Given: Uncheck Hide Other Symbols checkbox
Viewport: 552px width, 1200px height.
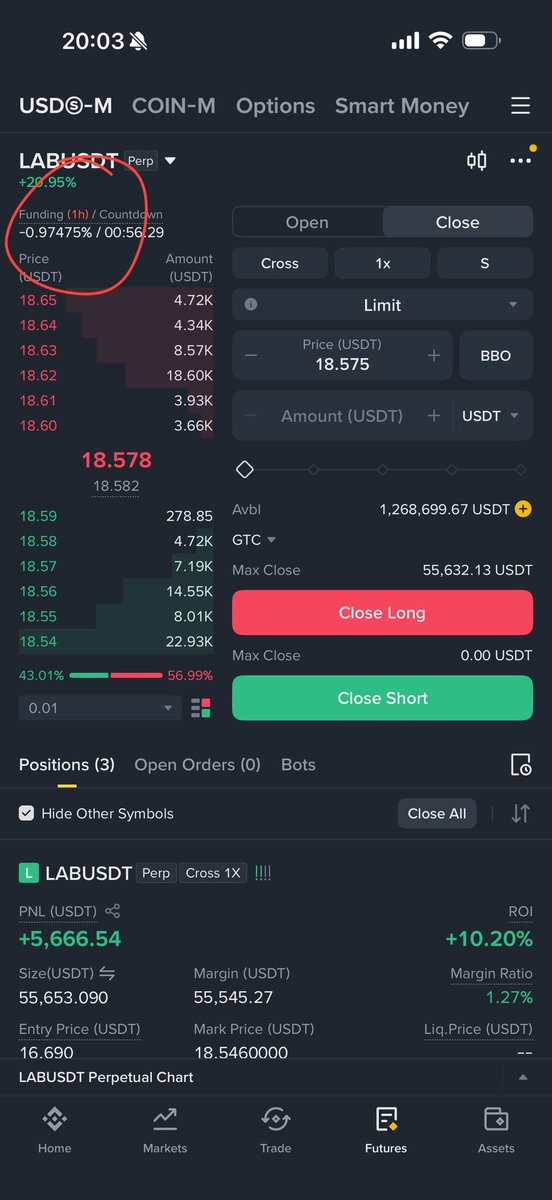Looking at the screenshot, I should (x=27, y=813).
